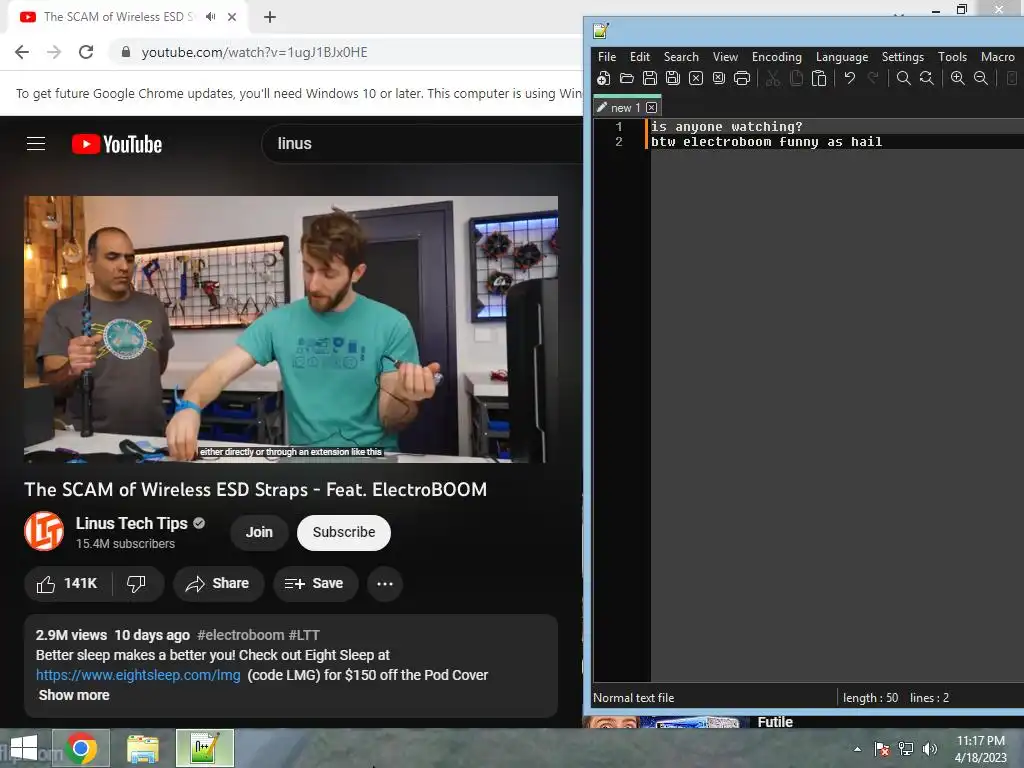Click the Save All icon in Notepad++
This screenshot has height=768, width=1024.
(673, 78)
